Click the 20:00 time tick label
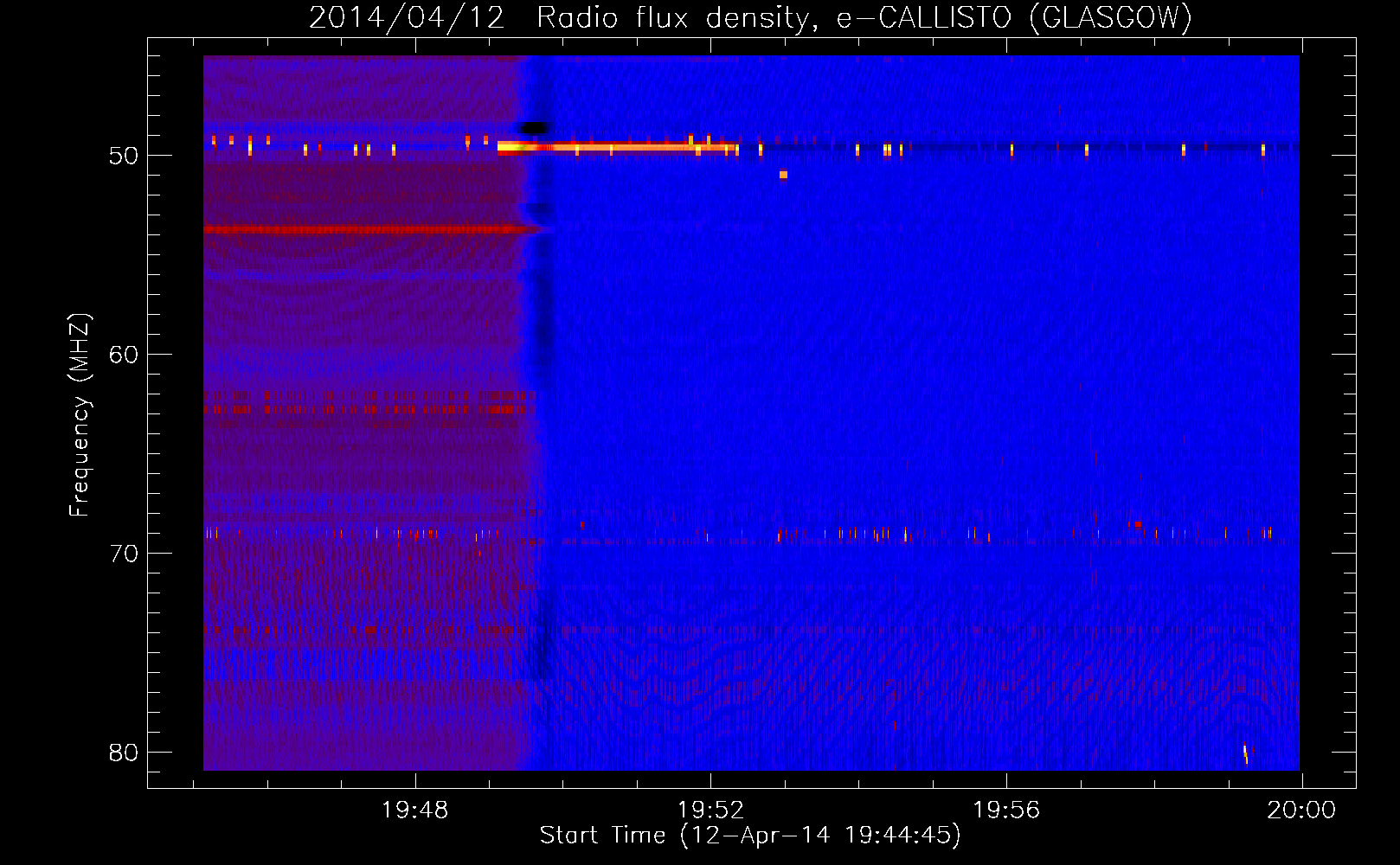The width and height of the screenshot is (1400, 865). click(x=1301, y=811)
